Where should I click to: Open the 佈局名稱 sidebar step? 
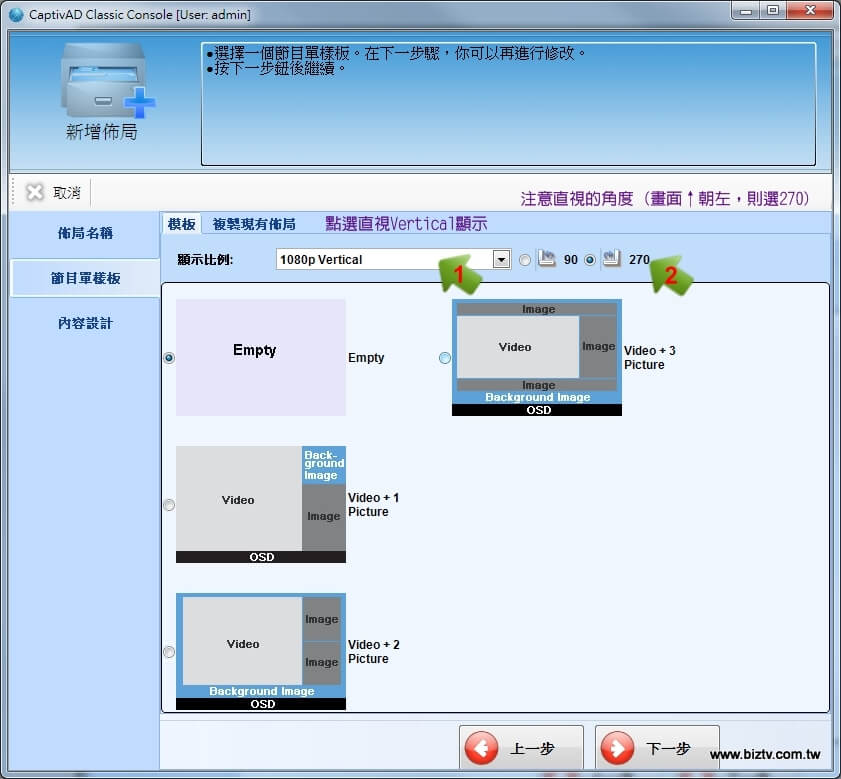(85, 233)
